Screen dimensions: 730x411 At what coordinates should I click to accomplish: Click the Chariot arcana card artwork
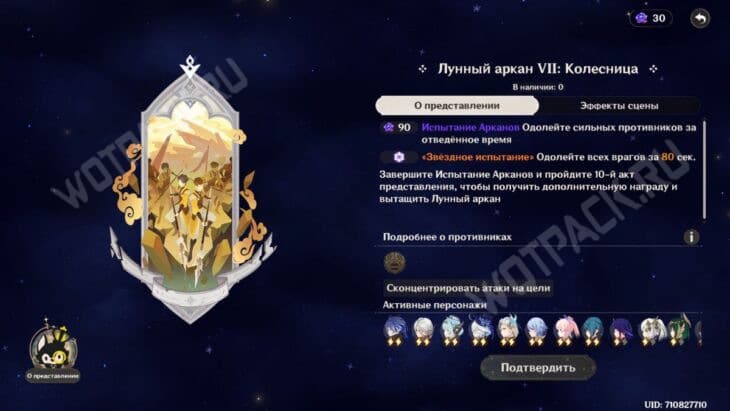pos(190,193)
